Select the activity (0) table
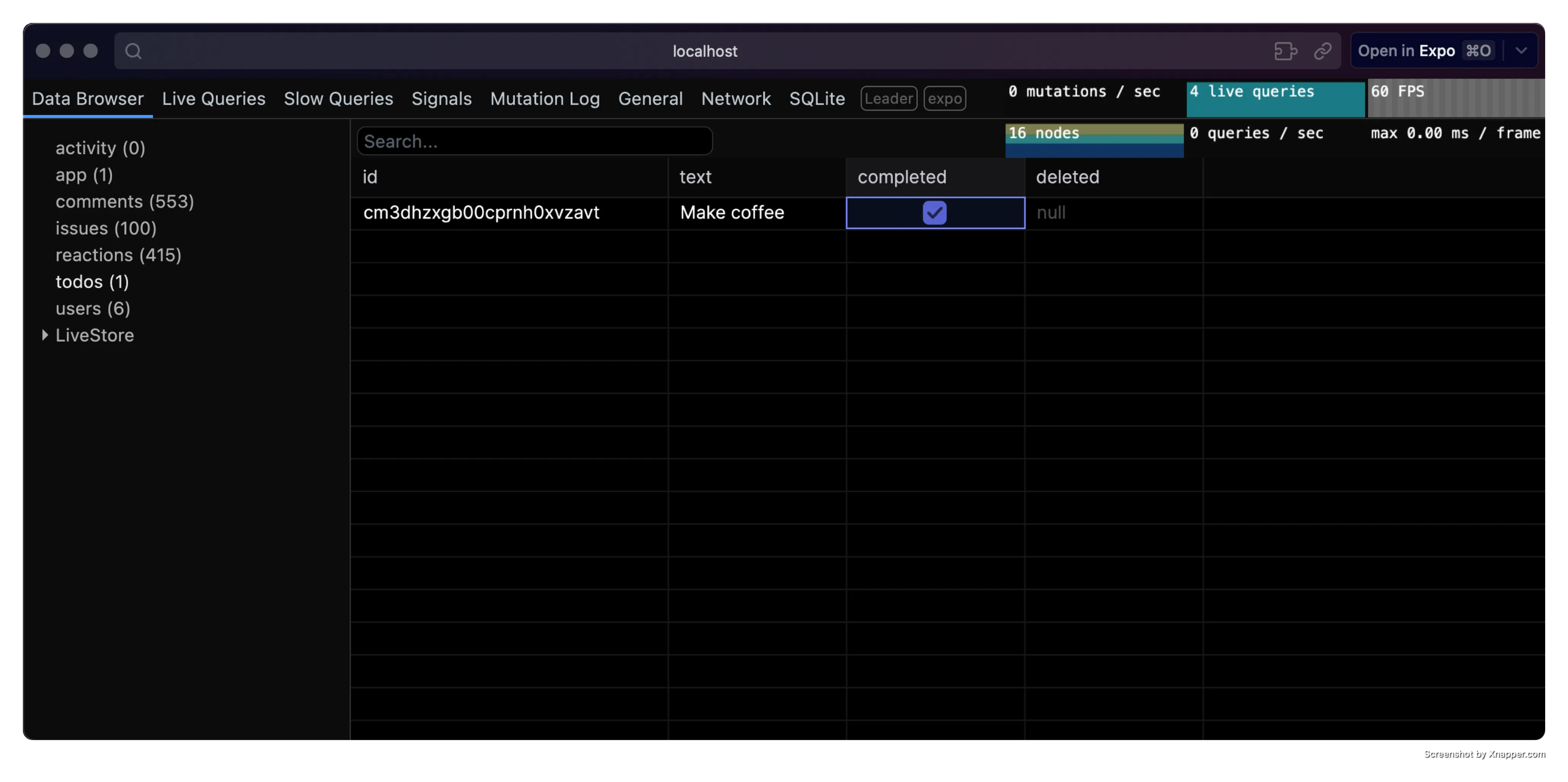The width and height of the screenshot is (1568, 782). click(100, 148)
